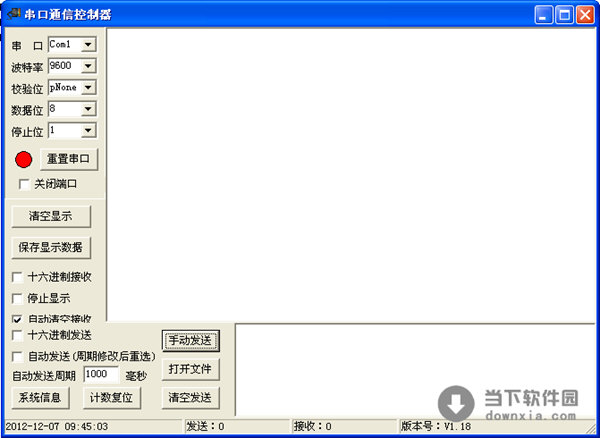Expand the 校验位 pNone dropdown
The image size is (600, 438).
[x=88, y=87]
